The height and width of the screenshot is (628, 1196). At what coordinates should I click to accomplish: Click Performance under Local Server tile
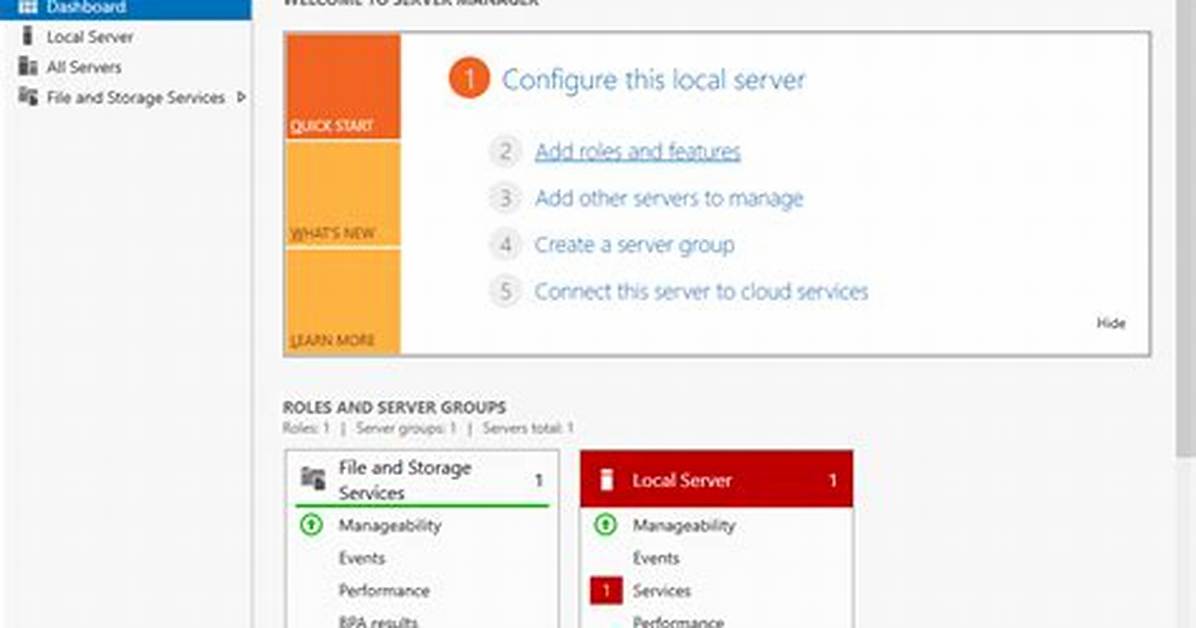point(678,621)
